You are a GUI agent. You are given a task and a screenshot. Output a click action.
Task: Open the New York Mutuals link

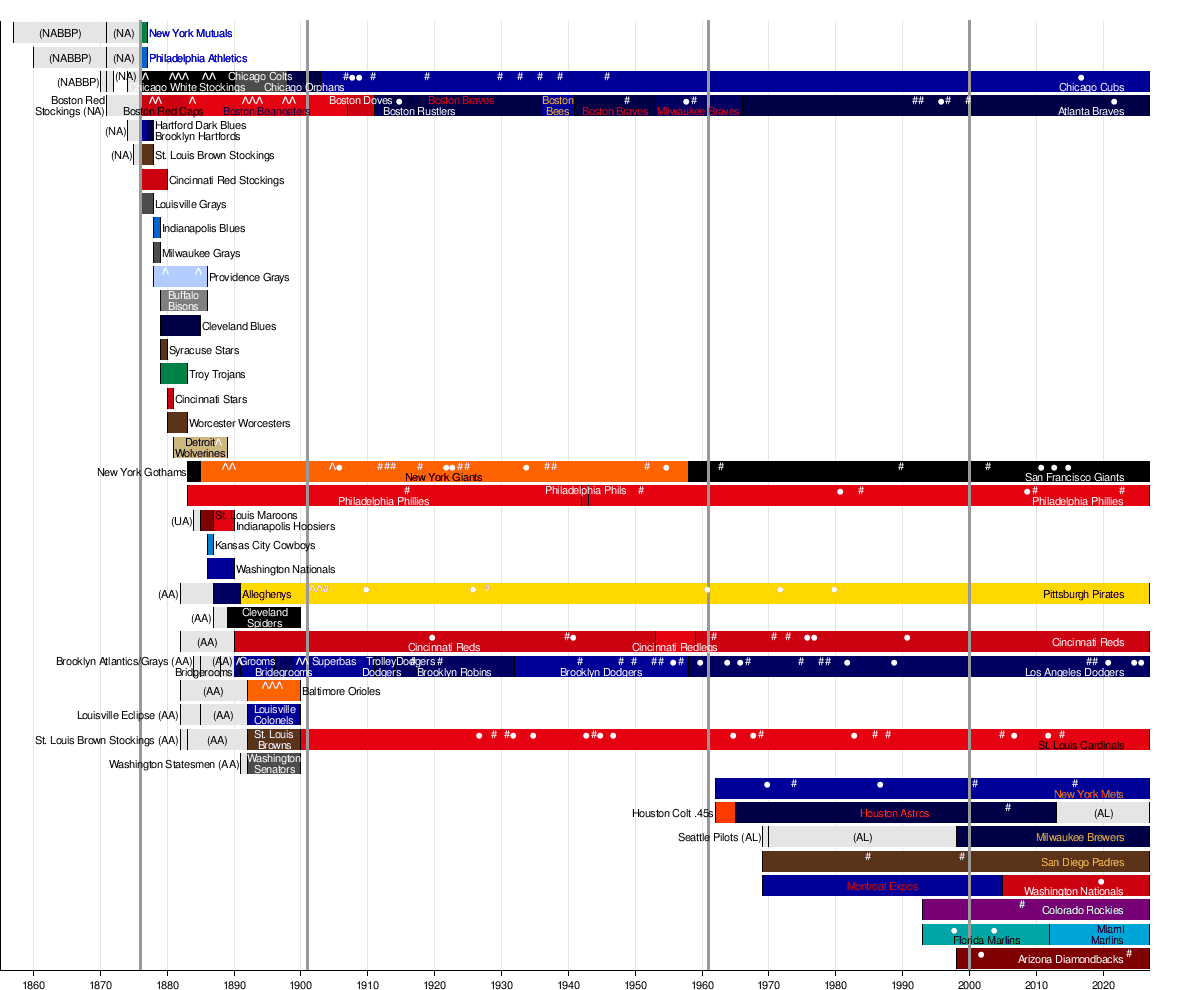191,34
